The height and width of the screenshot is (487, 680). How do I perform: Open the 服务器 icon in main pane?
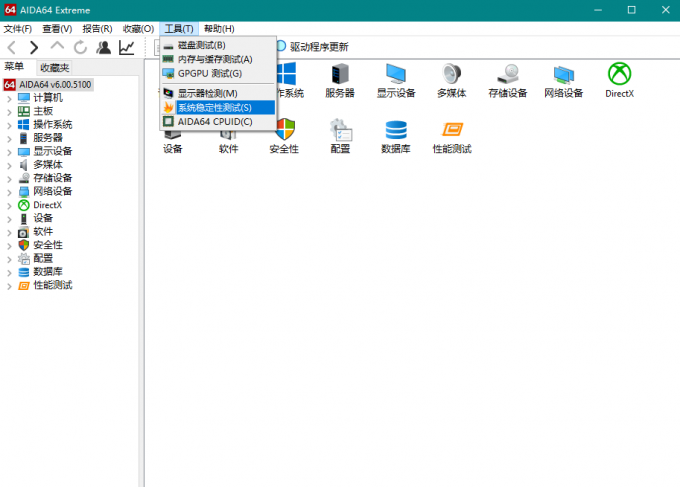pos(340,74)
